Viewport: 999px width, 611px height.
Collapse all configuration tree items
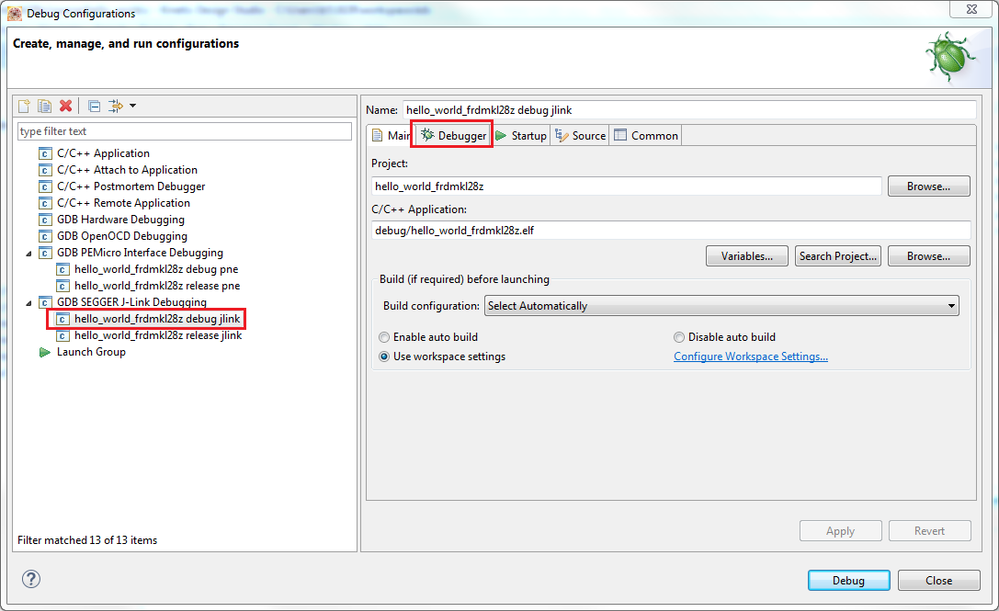94,106
